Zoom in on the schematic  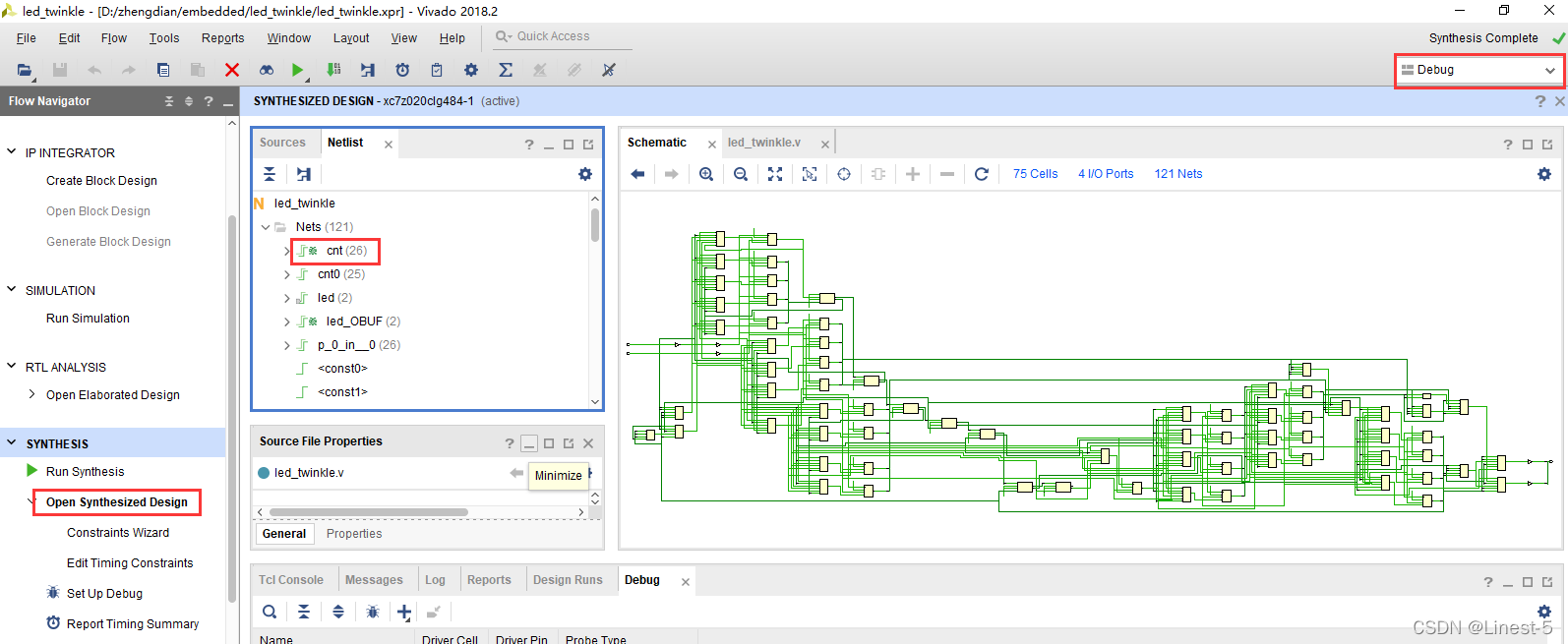click(706, 174)
